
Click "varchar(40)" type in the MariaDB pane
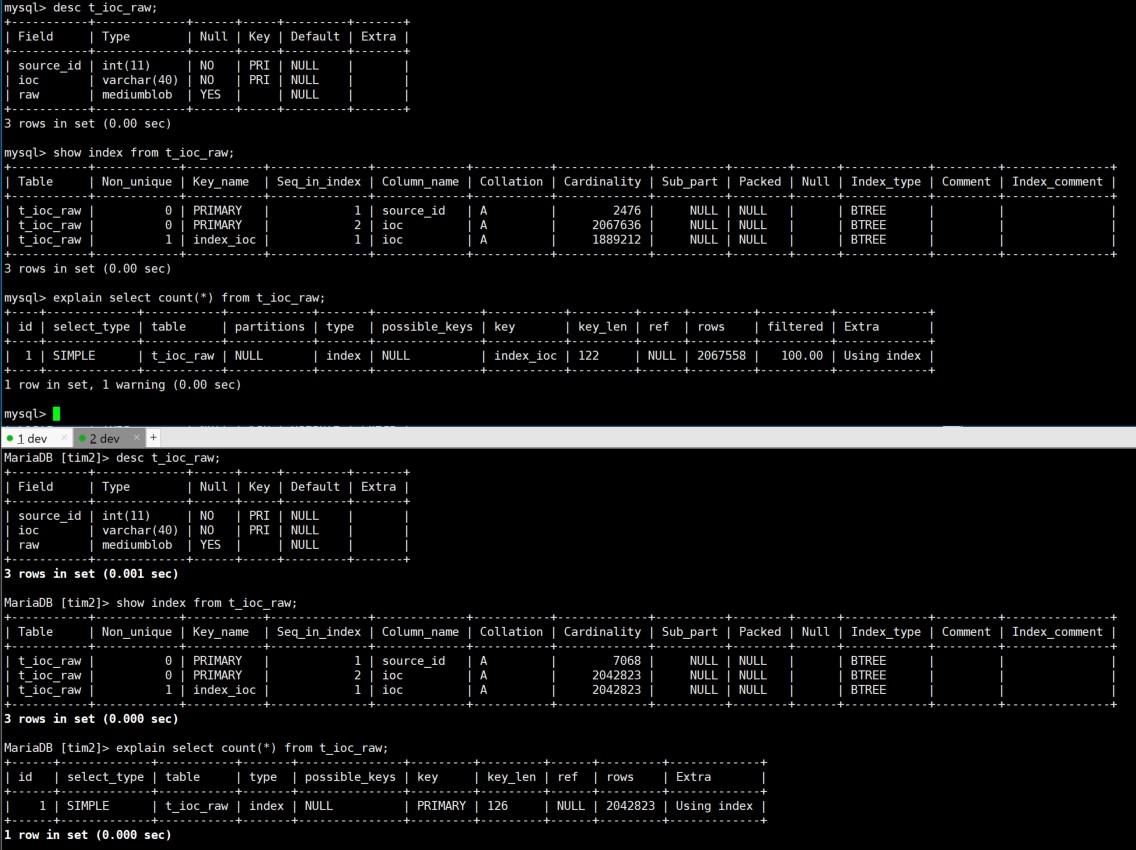point(140,530)
